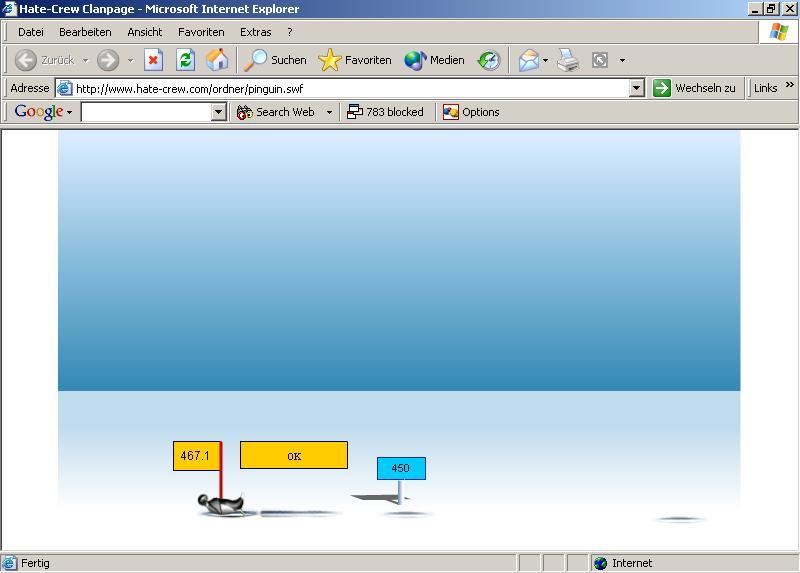Click the Google toolbar logo
The height and width of the screenshot is (573, 800).
pyautogui.click(x=39, y=112)
